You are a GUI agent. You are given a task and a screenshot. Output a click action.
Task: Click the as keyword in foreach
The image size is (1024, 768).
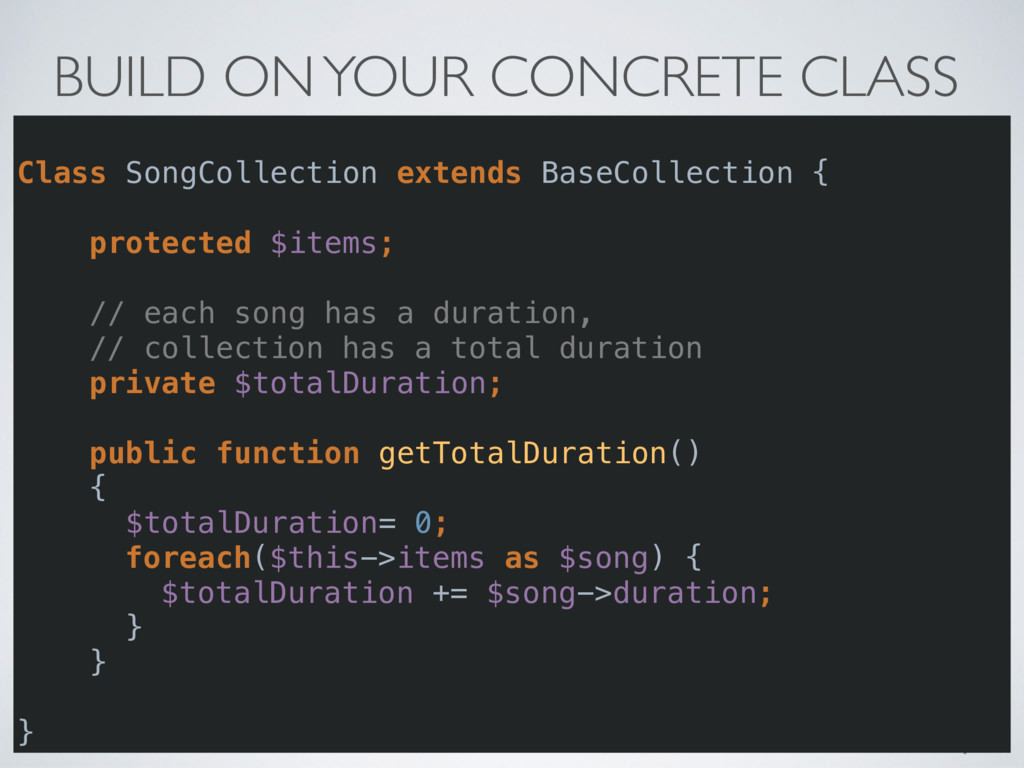[522, 560]
